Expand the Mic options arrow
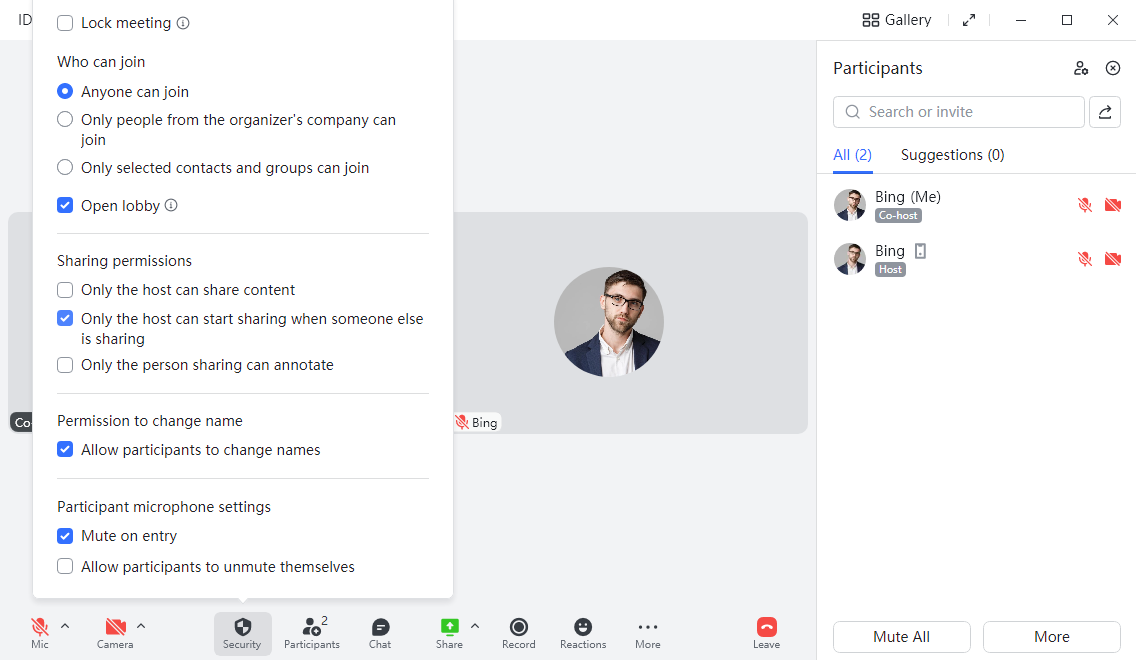The image size is (1136, 660). click(x=65, y=626)
